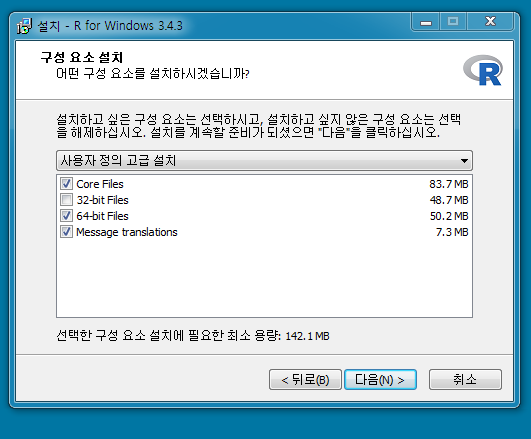The image size is (531, 439).
Task: Enable the 32-bit Files checkbox
Action: pos(66,200)
